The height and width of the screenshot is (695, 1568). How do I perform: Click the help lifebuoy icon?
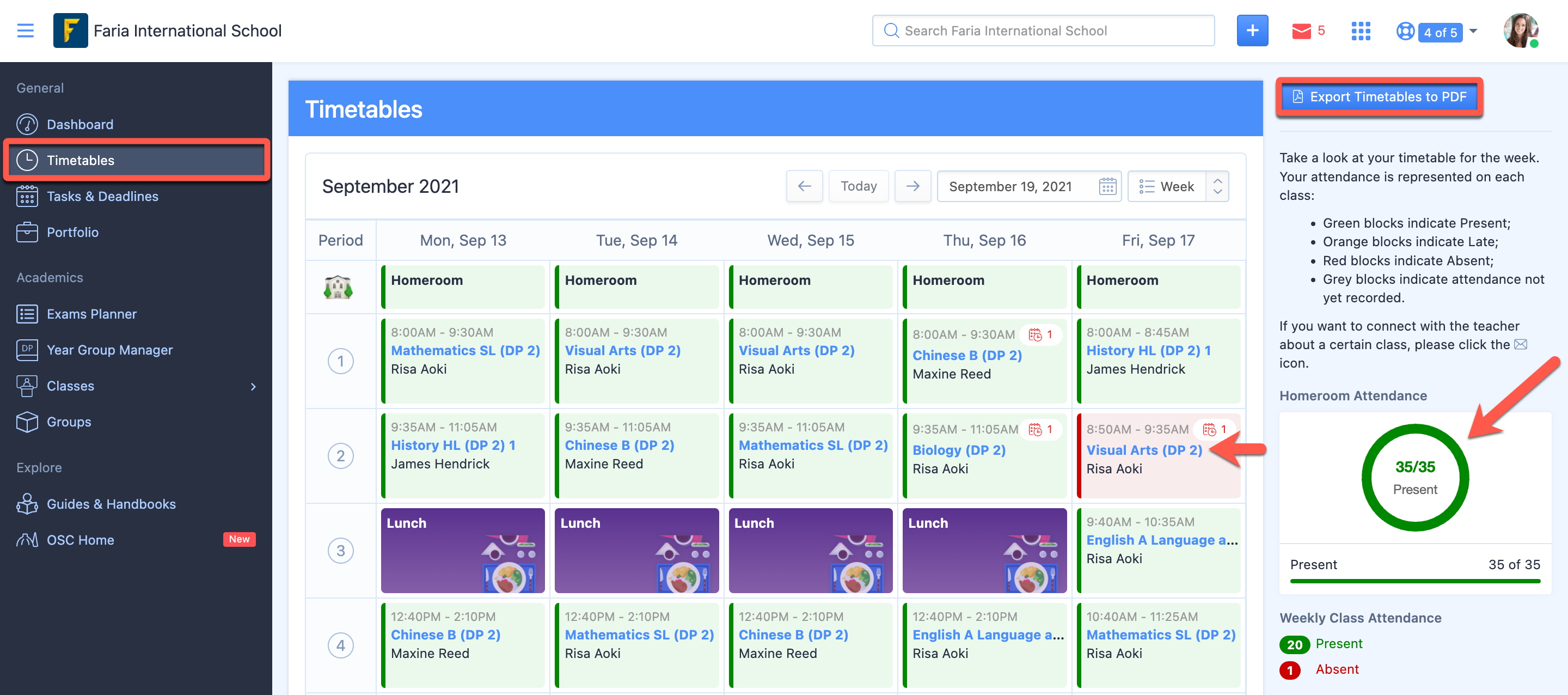pos(1405,31)
